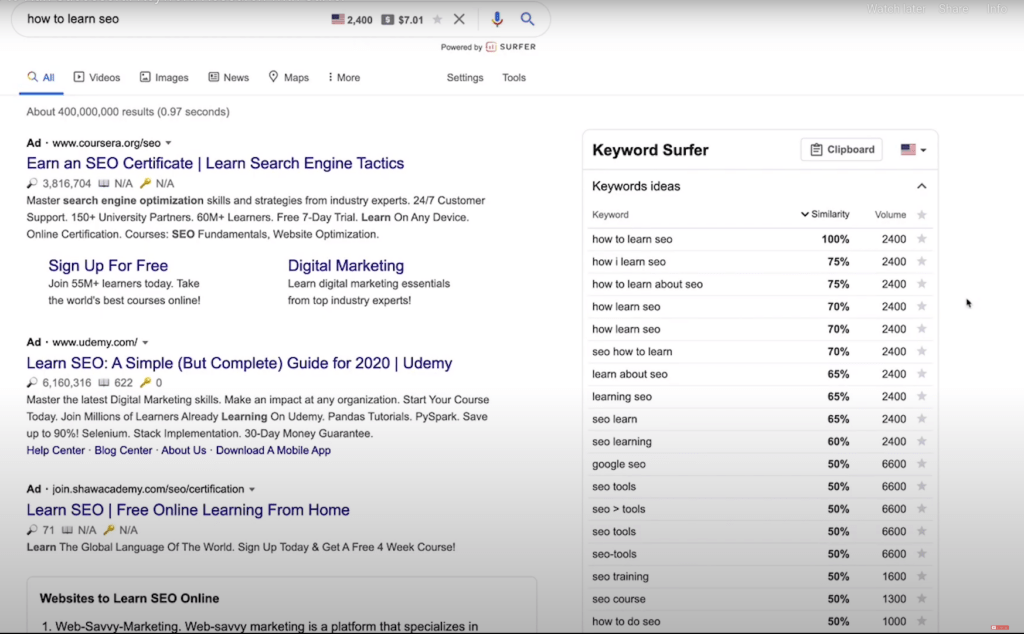Open 'Learn SEO | Free Online Learning' link

[187, 510]
